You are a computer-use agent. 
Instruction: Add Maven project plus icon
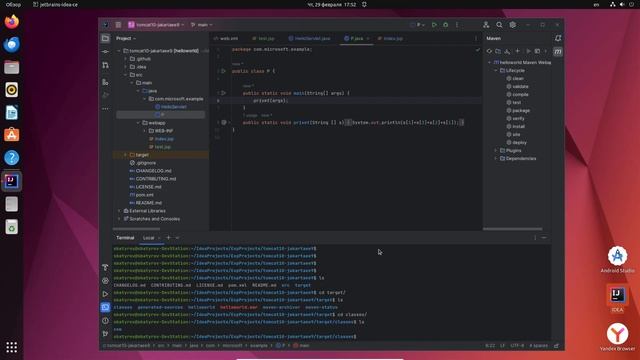[x=518, y=51]
